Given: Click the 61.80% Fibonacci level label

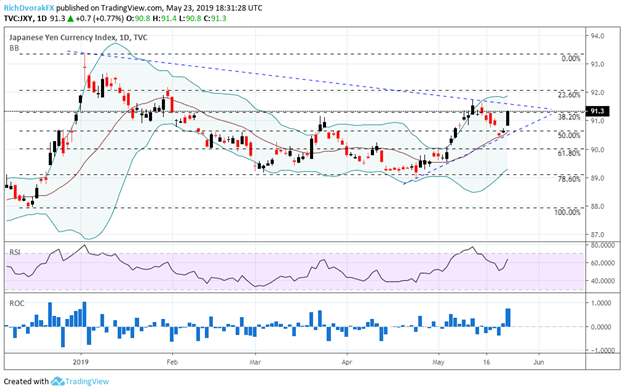Looking at the screenshot, I should point(569,153).
